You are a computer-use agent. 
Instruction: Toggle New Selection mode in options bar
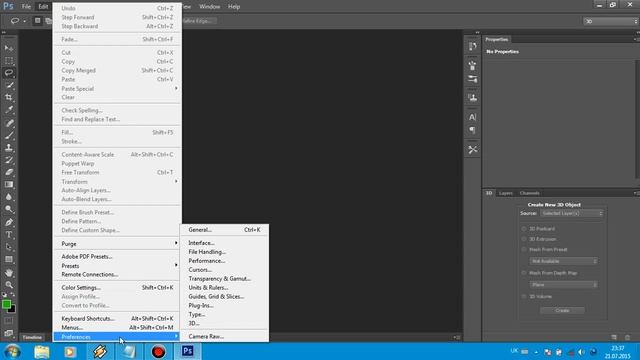(x=37, y=20)
